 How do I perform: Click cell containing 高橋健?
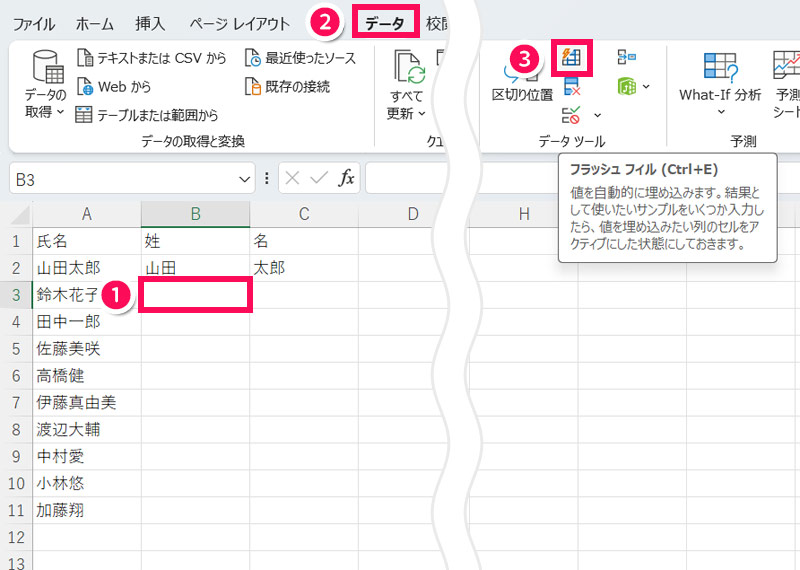(x=87, y=376)
